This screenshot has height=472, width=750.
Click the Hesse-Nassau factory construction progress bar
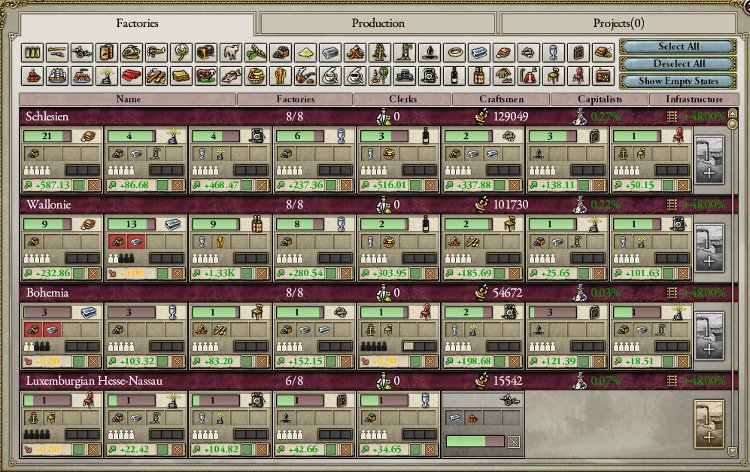point(475,441)
